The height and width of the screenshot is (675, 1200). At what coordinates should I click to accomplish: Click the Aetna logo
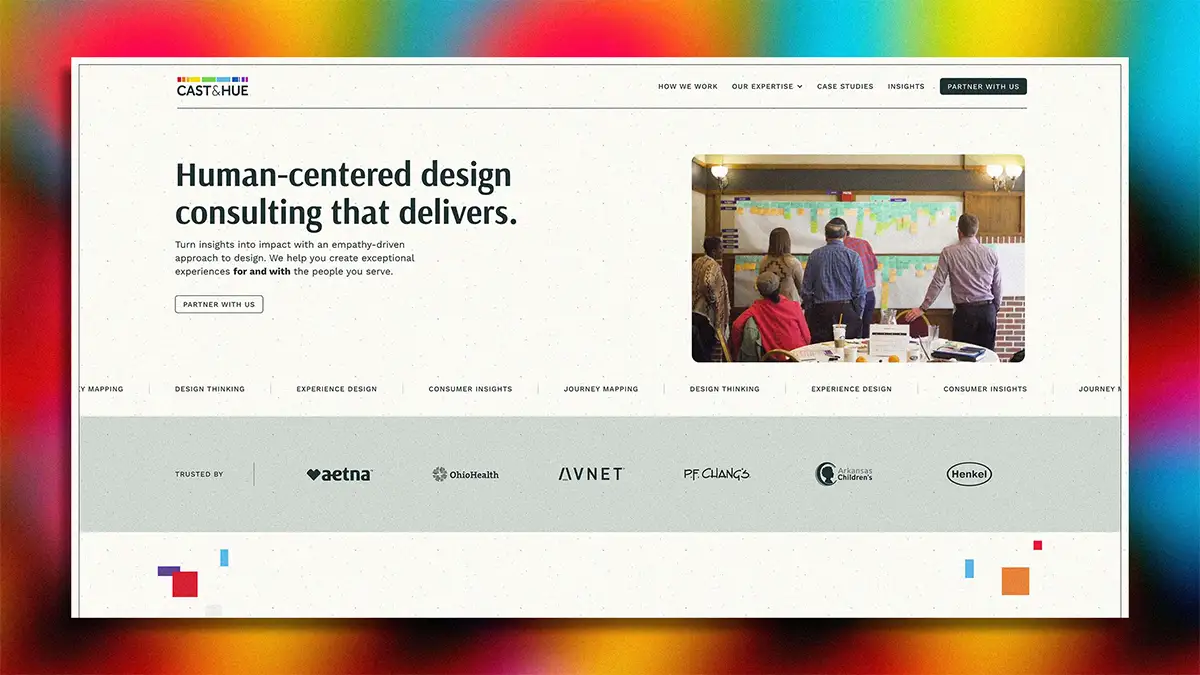click(x=339, y=474)
